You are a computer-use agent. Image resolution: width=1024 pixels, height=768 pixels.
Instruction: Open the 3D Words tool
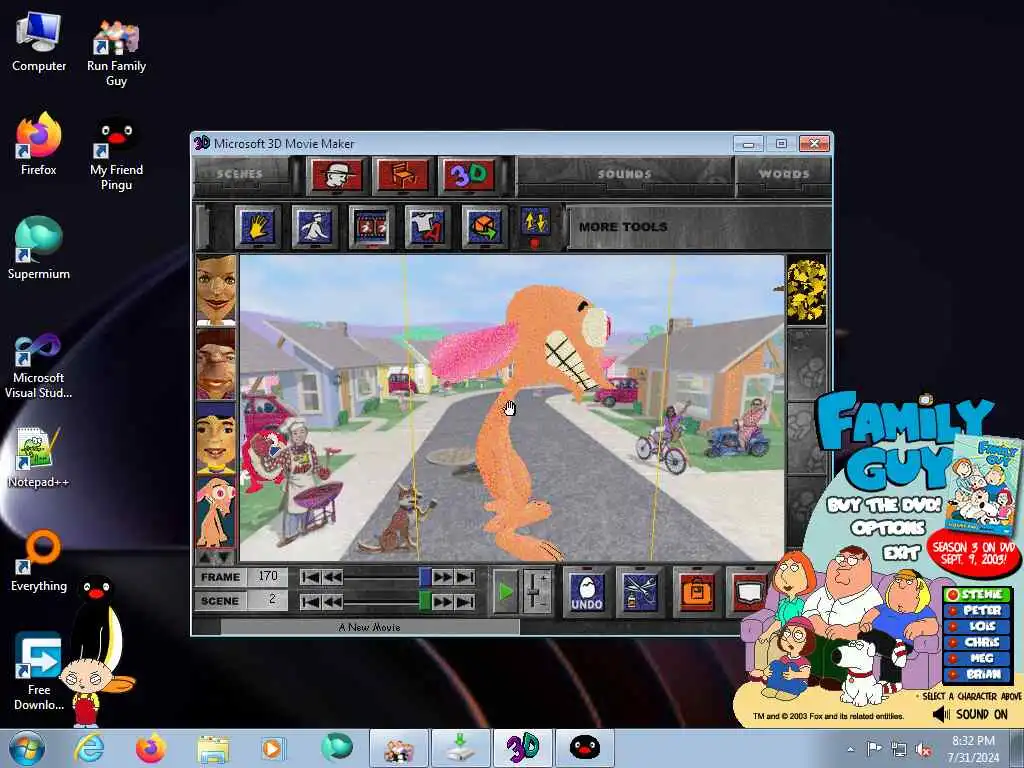click(x=469, y=174)
